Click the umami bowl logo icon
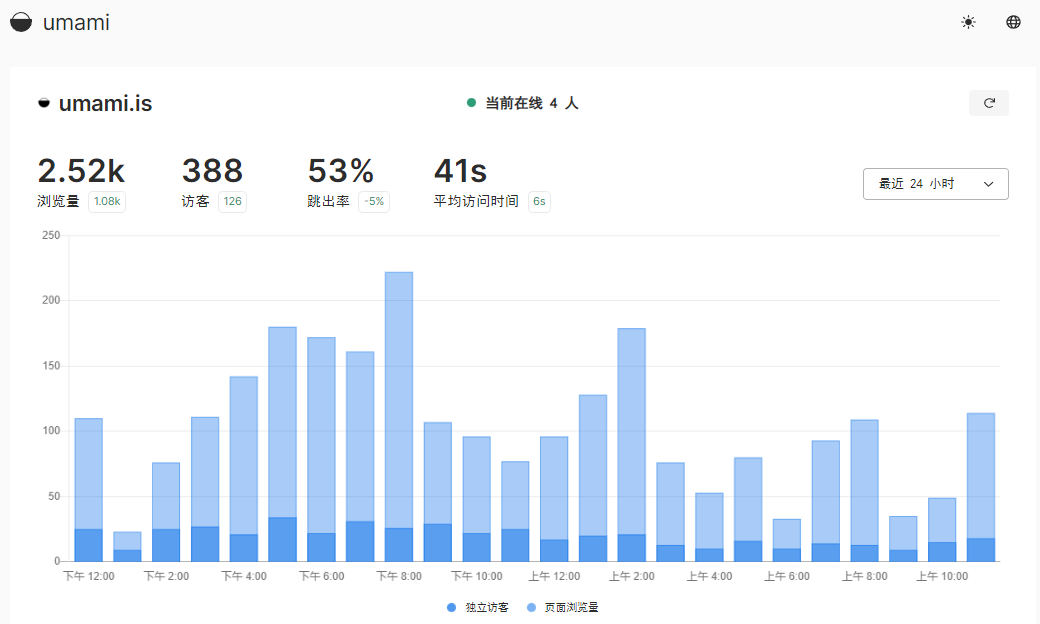1040x624 pixels. [21, 22]
